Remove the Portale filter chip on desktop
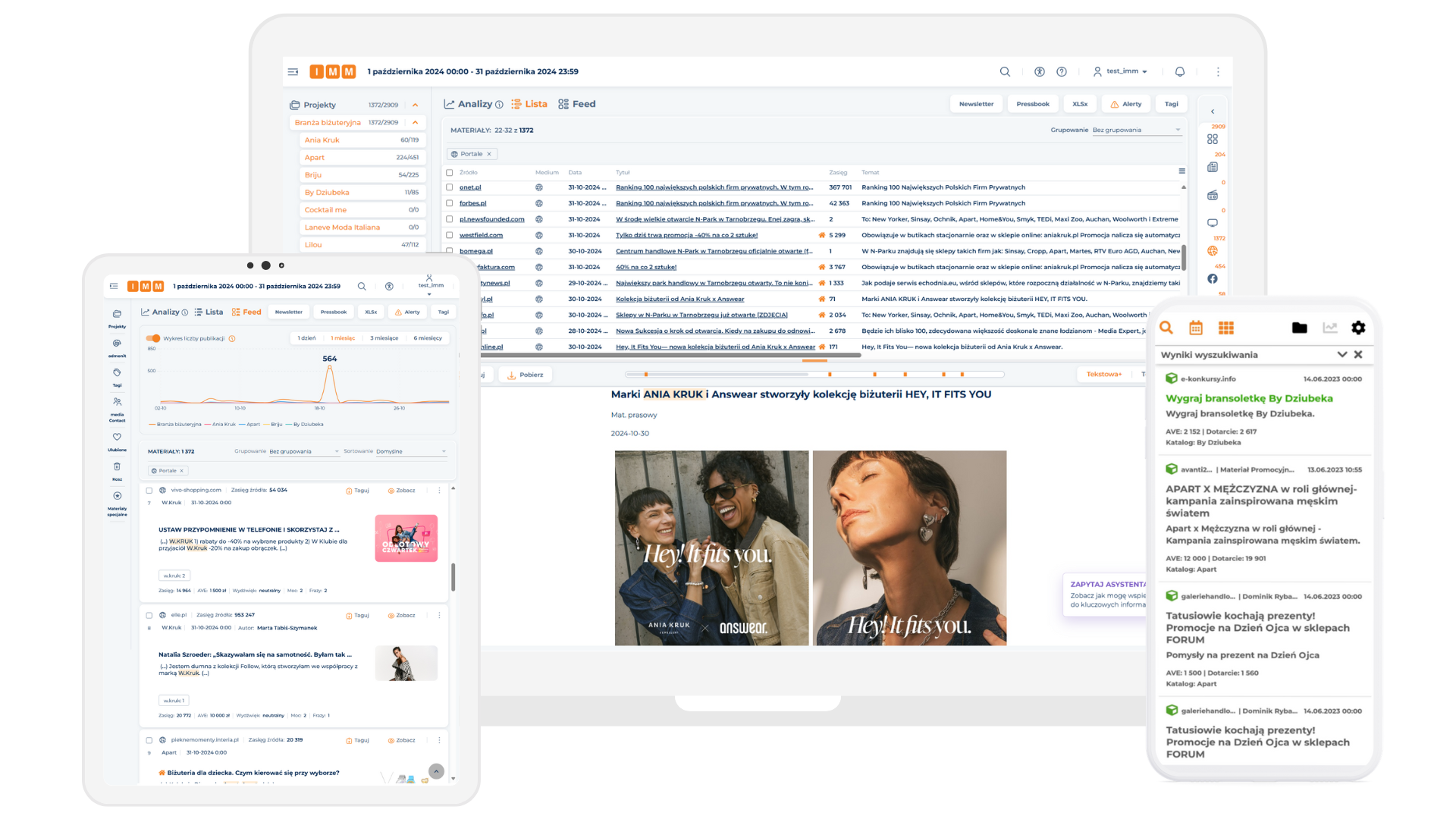 point(489,154)
